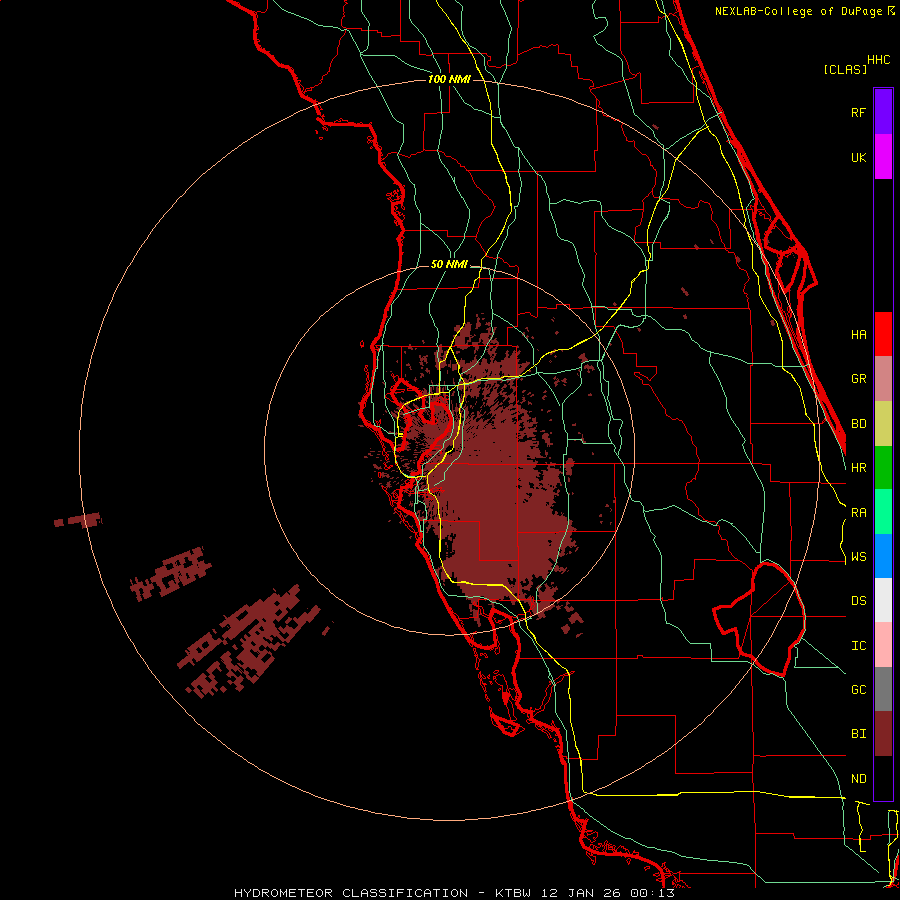Viewport: 900px width, 900px height.
Task: Click the [CLAS] legend heading
Action: pos(845,69)
